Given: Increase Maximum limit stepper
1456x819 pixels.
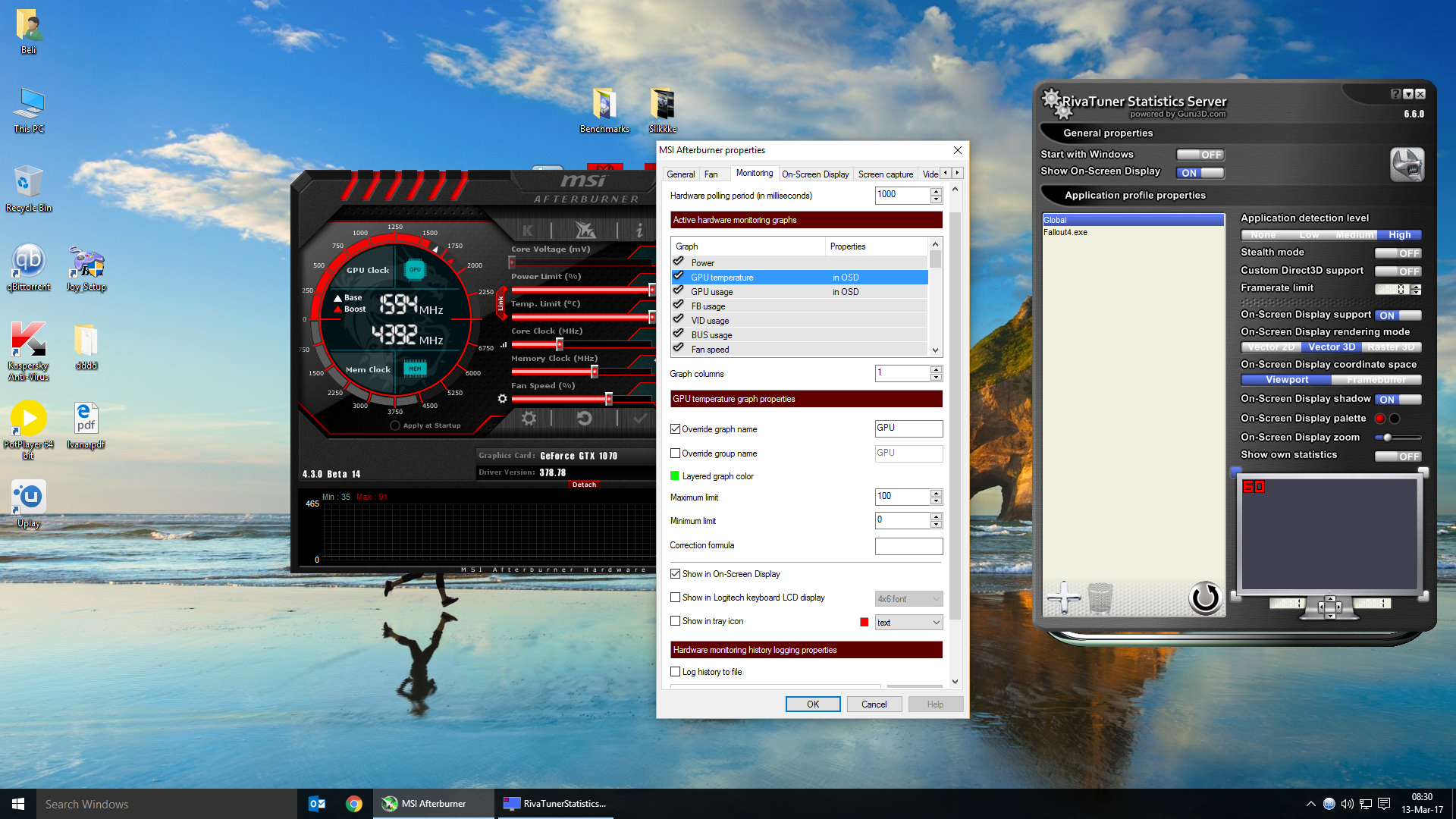Looking at the screenshot, I should tap(937, 493).
